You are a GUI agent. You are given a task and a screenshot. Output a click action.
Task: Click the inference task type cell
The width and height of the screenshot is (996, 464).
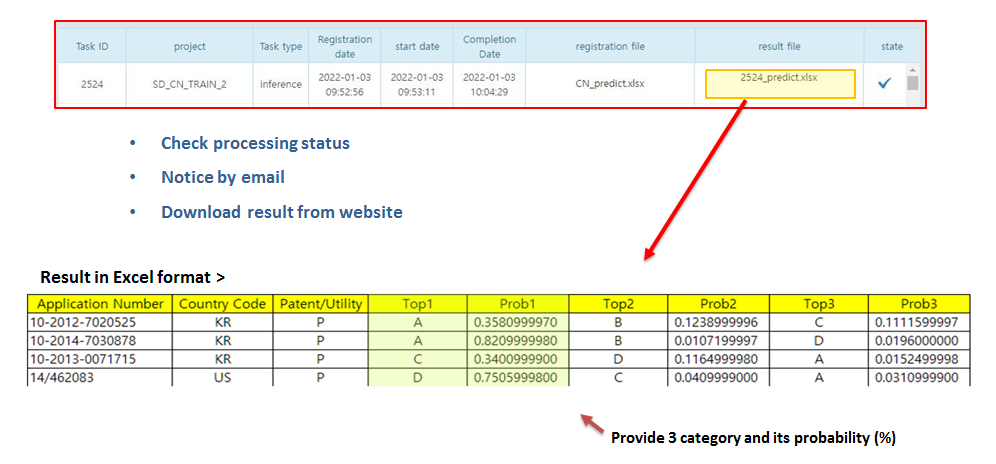[x=281, y=84]
